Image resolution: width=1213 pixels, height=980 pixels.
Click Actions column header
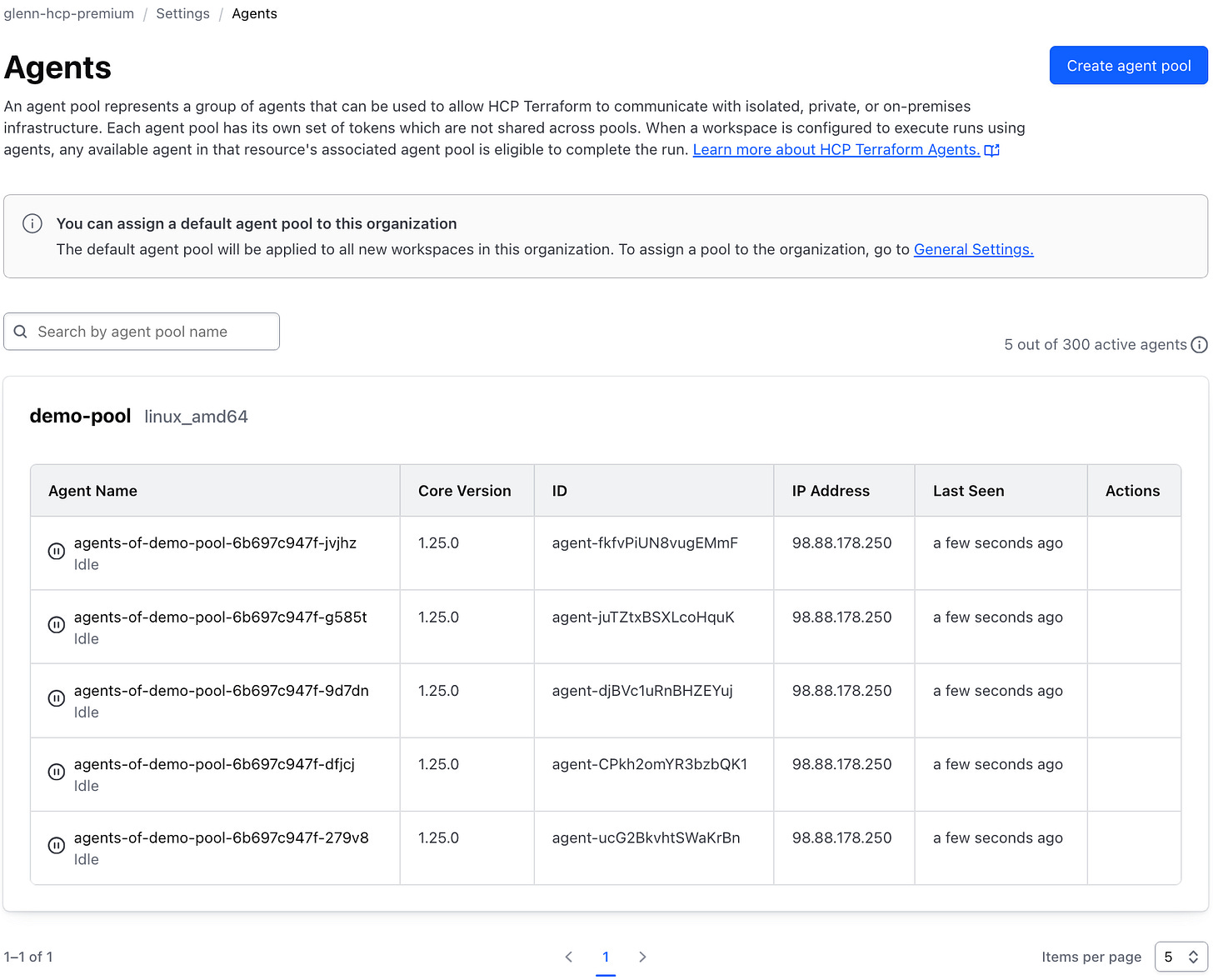1132,491
